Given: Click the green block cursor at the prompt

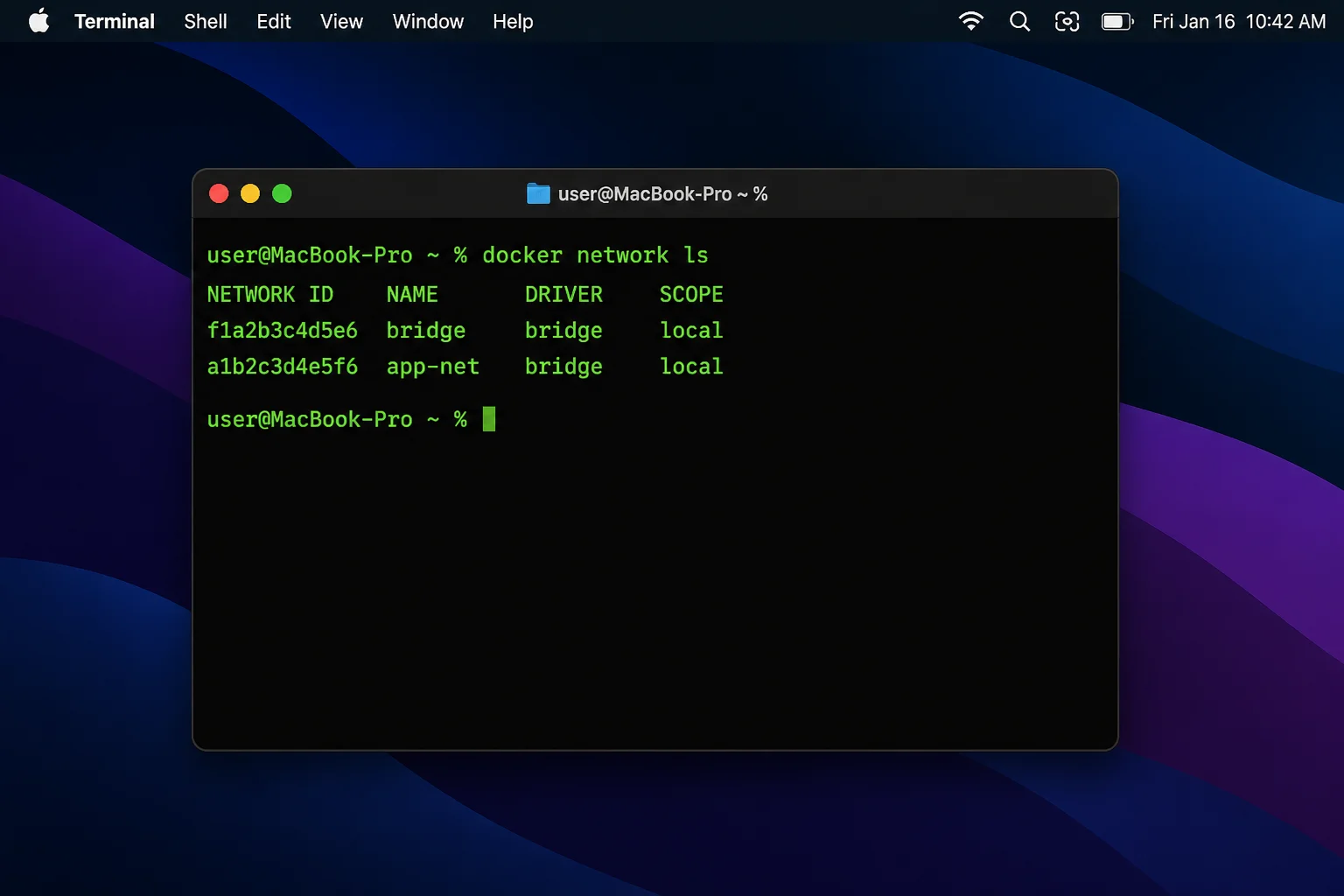Looking at the screenshot, I should tap(489, 419).
